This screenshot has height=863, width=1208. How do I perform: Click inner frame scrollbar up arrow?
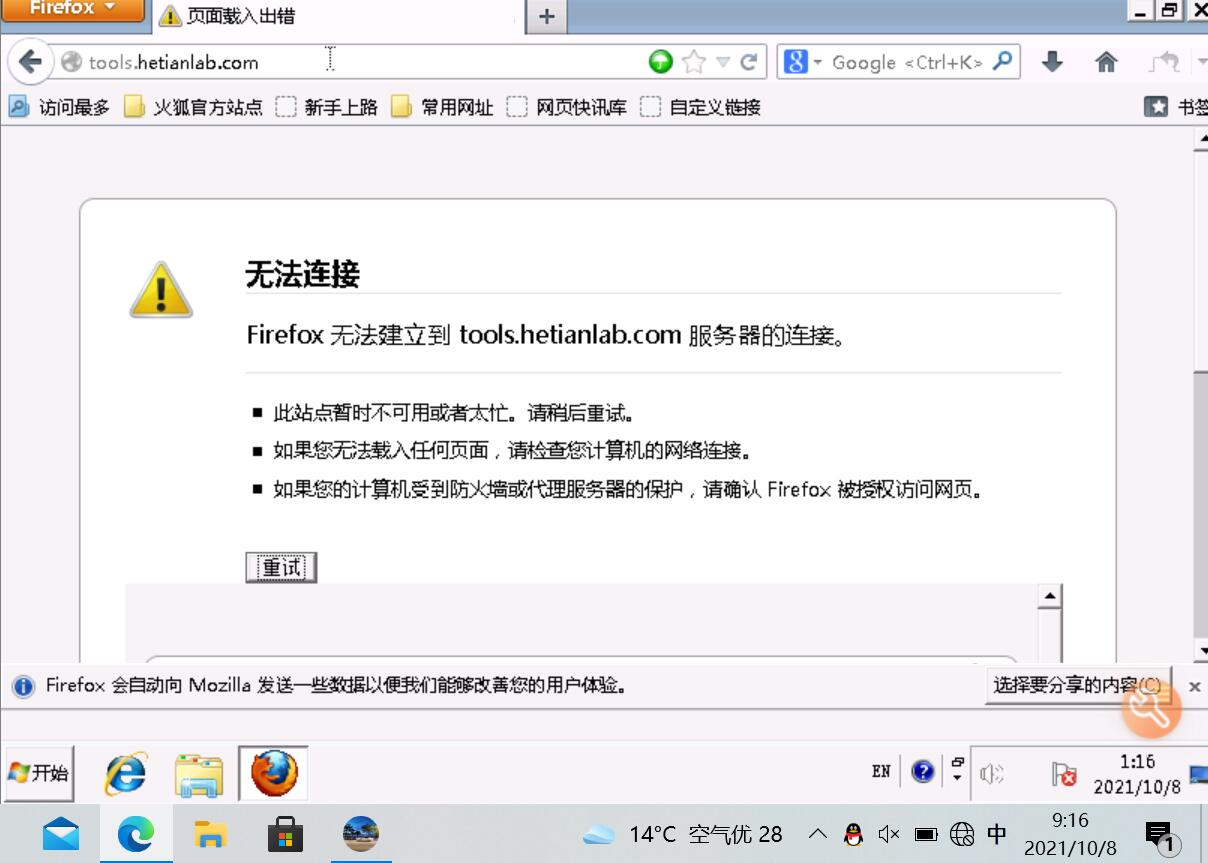coord(1049,598)
